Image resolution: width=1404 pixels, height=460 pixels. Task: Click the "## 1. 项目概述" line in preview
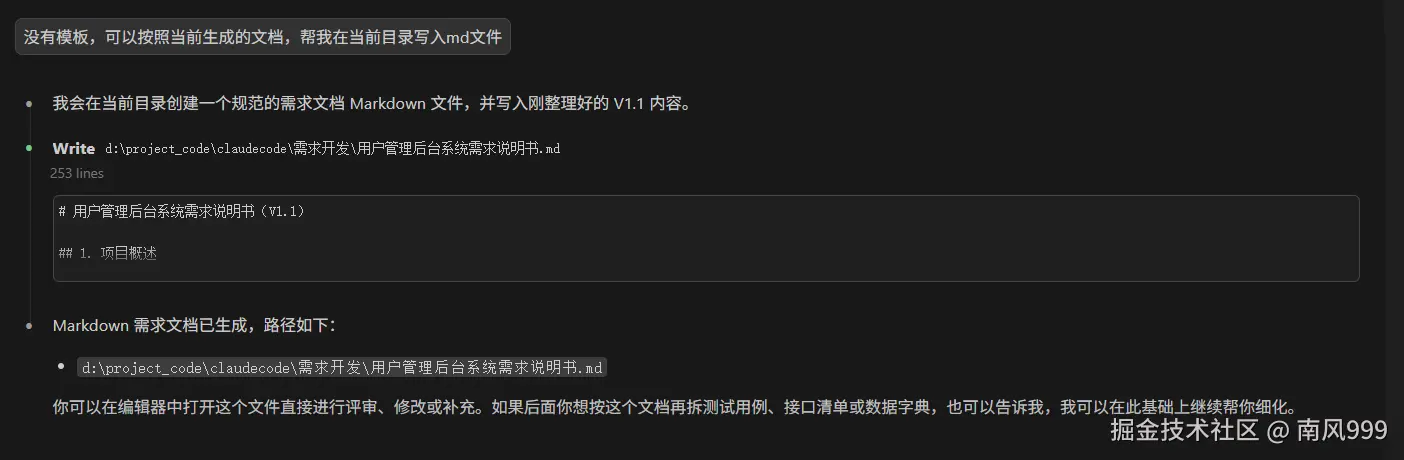pyautogui.click(x=108, y=253)
